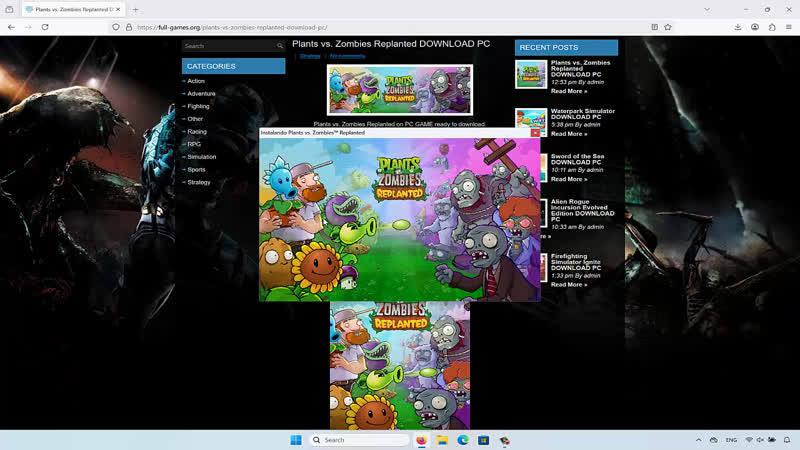This screenshot has width=800, height=450.
Task: Open Firefox View icon left of tabs
Action: pyautogui.click(x=9, y=9)
